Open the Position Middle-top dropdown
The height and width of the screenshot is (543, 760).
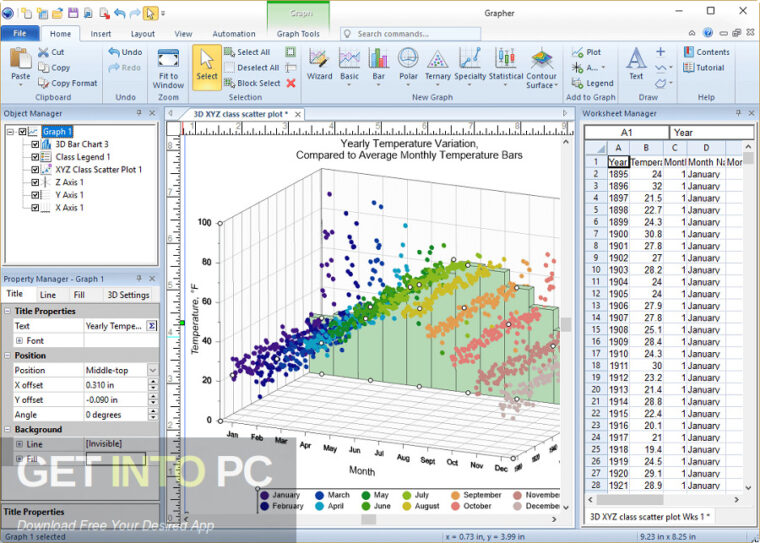point(153,370)
